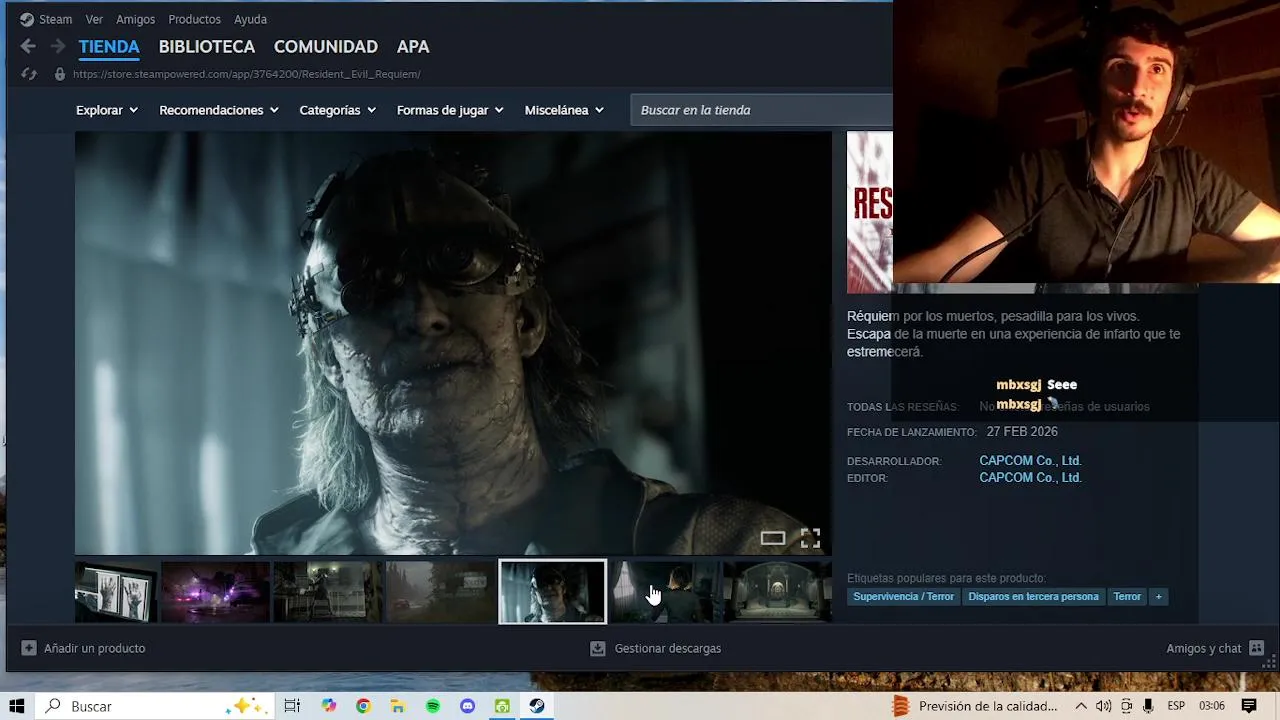Expand the Formas de jugar dropdown

(450, 110)
